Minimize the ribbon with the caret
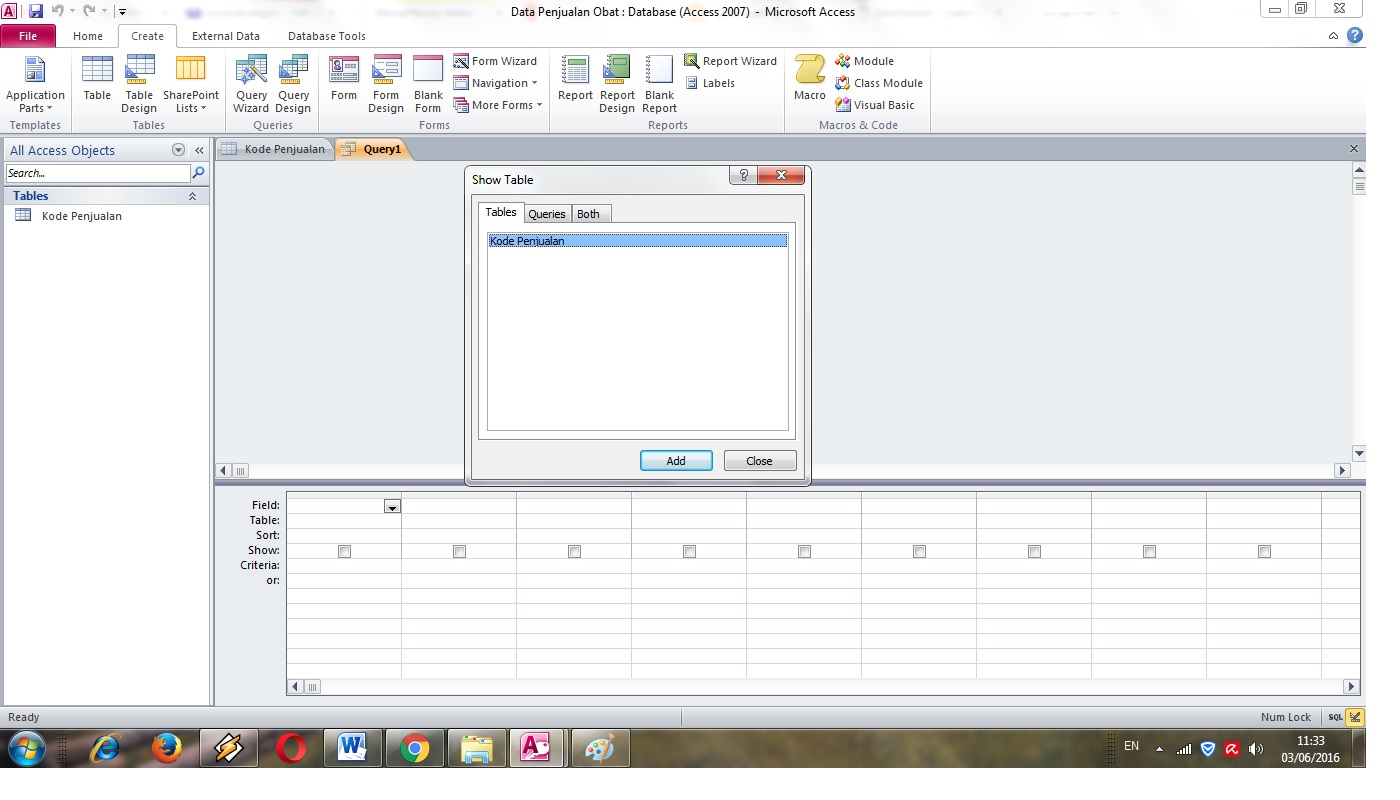Image resolution: width=1400 pixels, height=800 pixels. pos(1333,36)
